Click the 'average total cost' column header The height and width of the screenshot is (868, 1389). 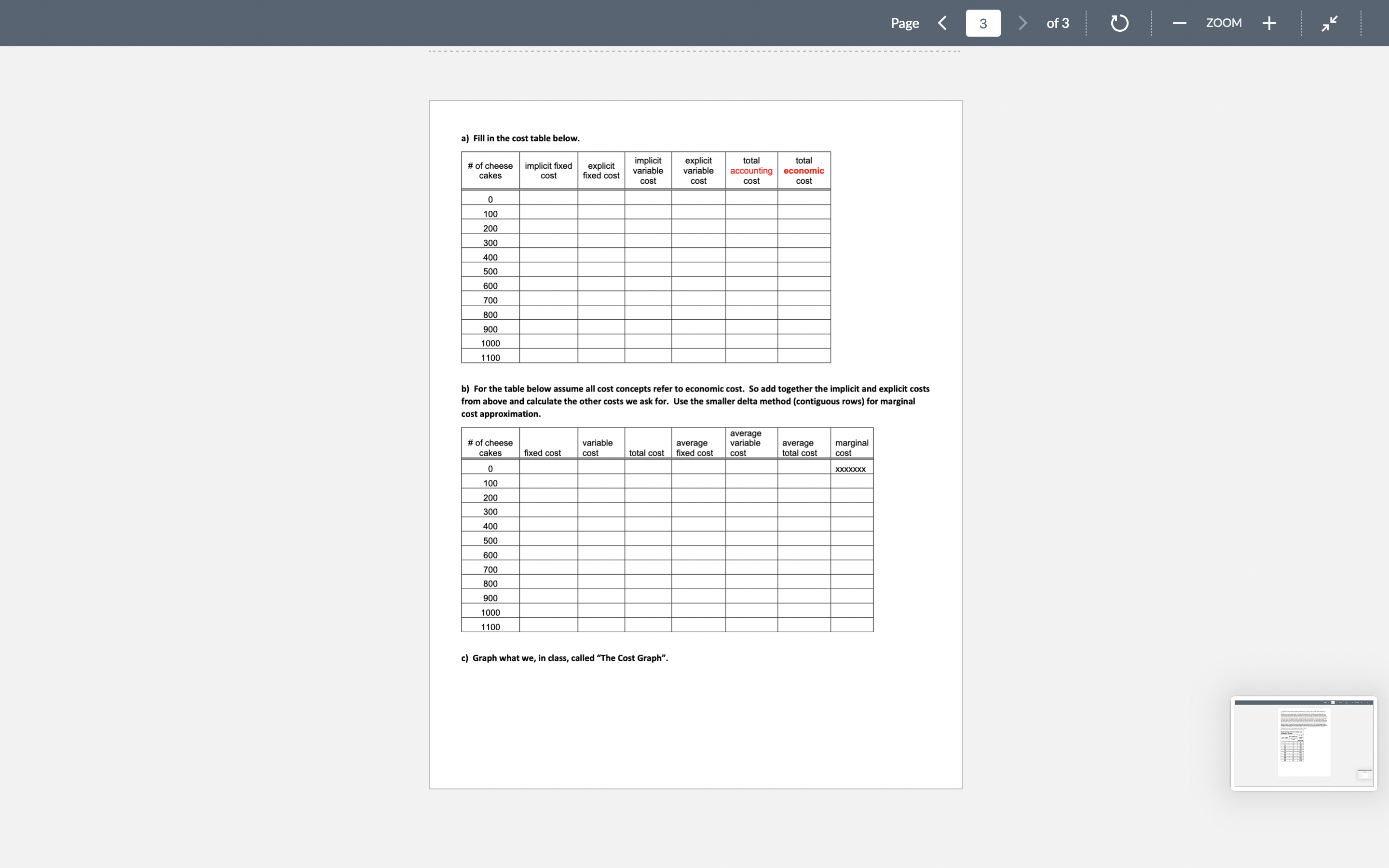pyautogui.click(x=799, y=448)
